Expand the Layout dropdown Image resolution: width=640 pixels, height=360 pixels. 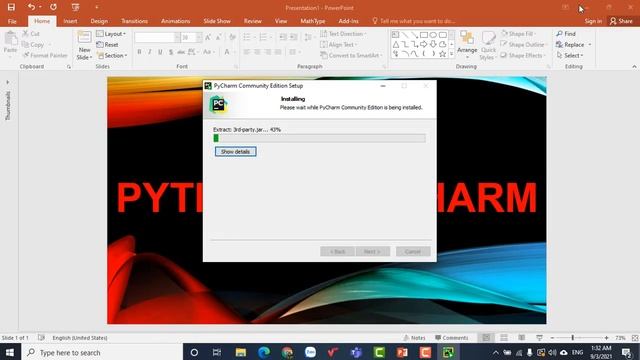[x=111, y=34]
